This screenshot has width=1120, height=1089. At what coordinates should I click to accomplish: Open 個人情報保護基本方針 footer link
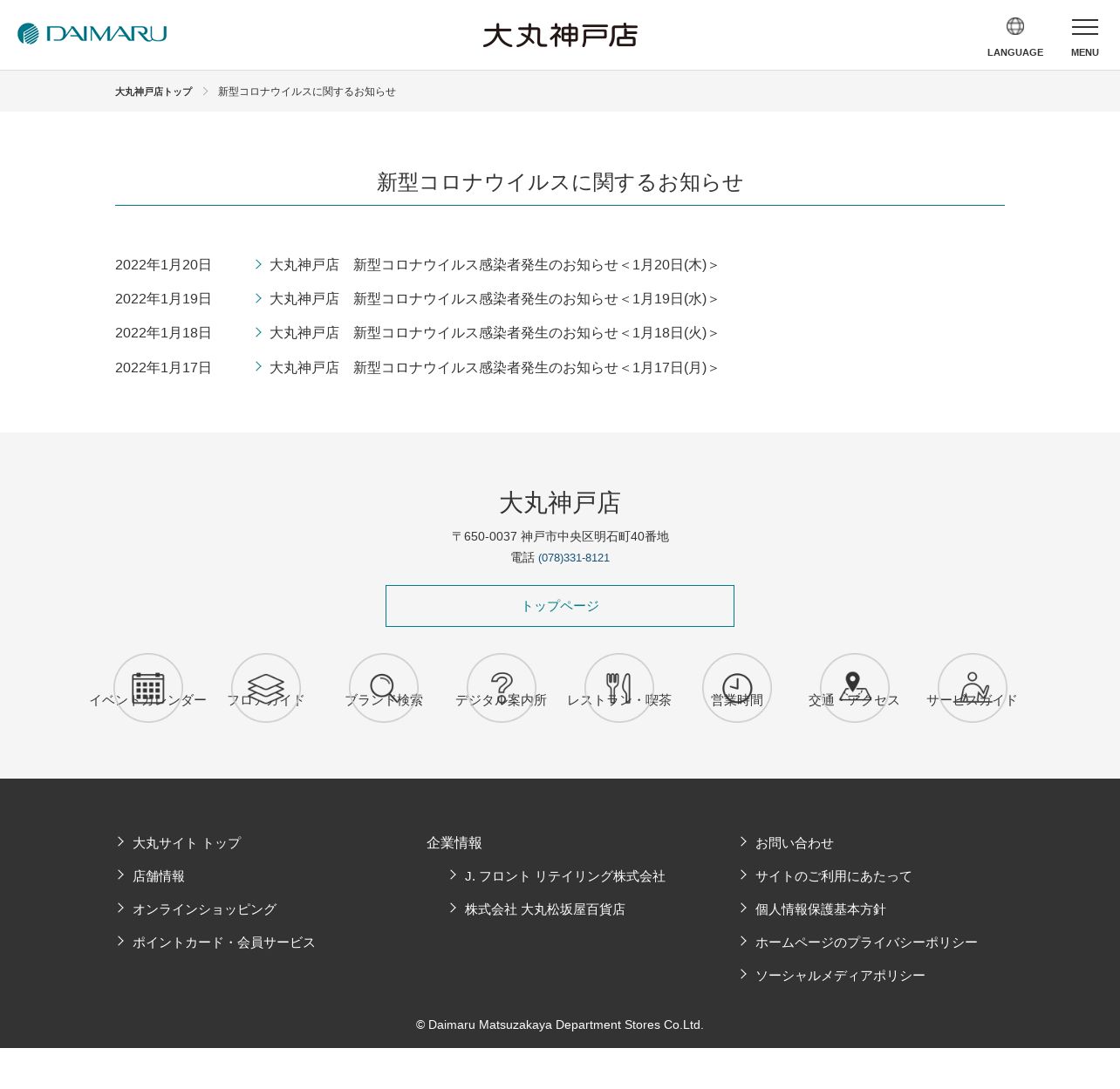821,909
